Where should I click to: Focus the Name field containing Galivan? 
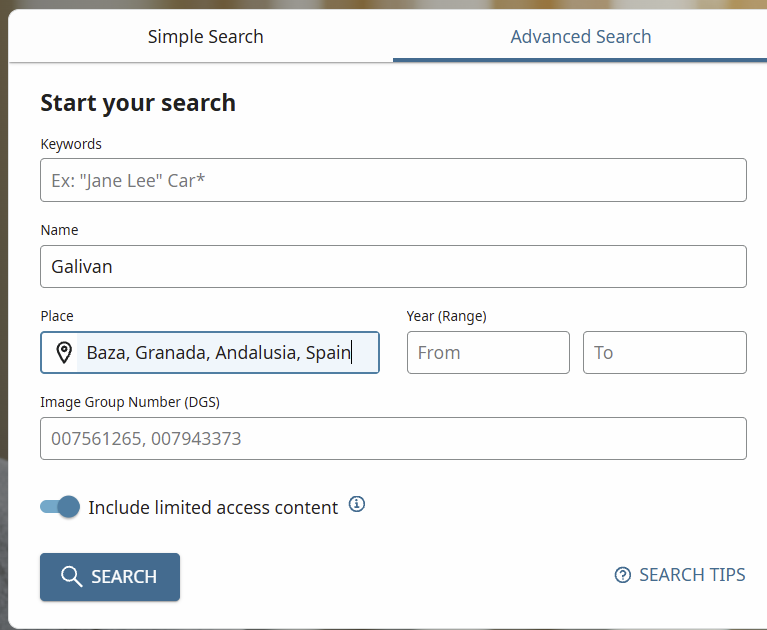click(x=393, y=267)
